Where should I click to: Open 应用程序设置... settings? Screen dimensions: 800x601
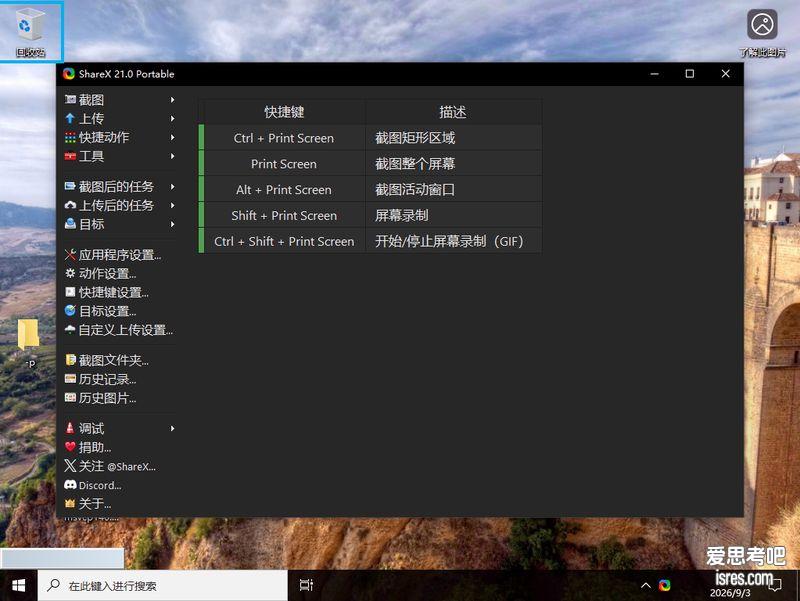pyautogui.click(x=120, y=255)
